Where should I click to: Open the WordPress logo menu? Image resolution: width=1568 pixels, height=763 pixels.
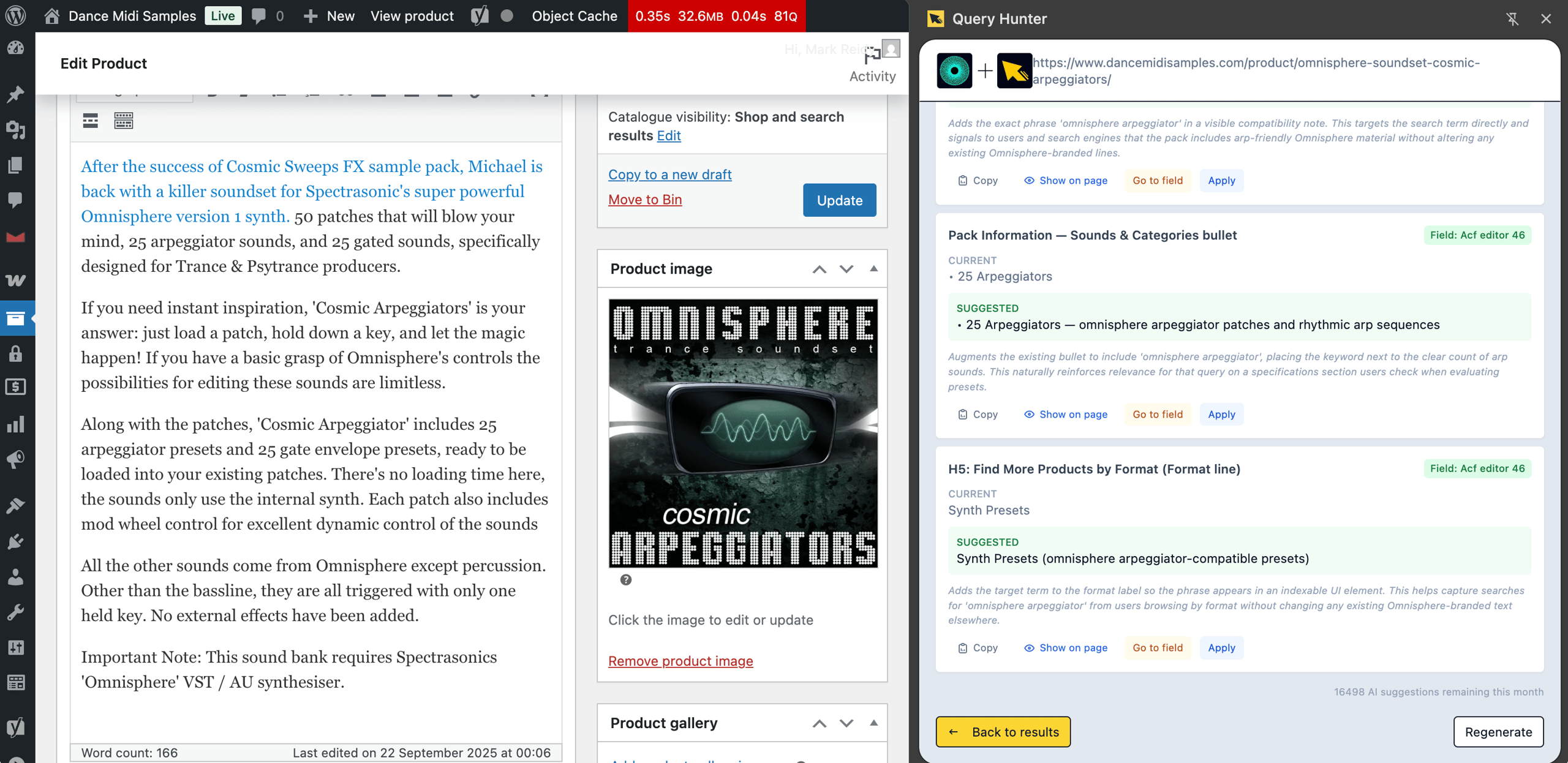point(17,17)
